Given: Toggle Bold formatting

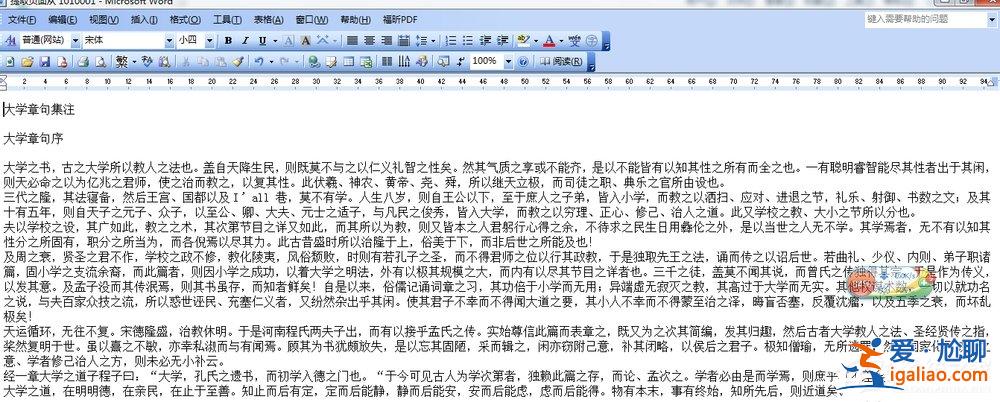Looking at the screenshot, I should pos(228,41).
